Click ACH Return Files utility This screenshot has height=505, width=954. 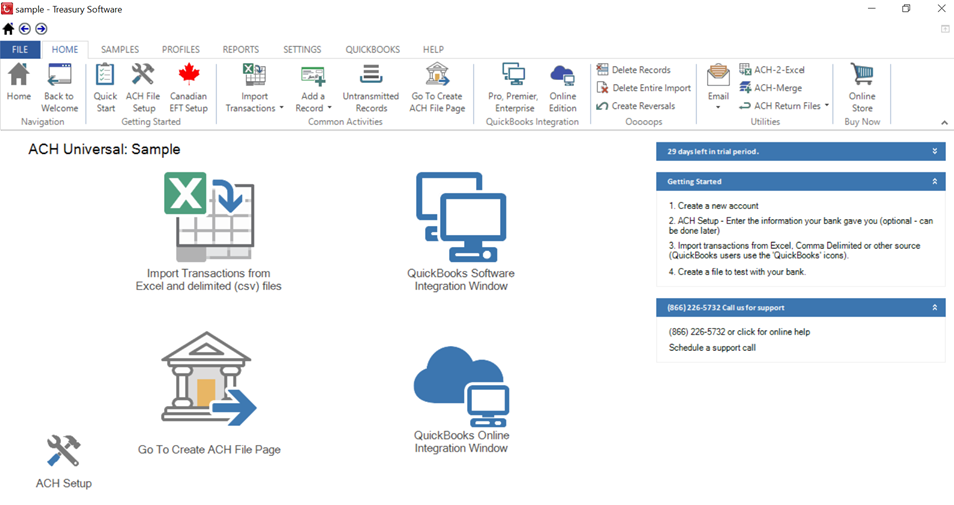point(780,106)
